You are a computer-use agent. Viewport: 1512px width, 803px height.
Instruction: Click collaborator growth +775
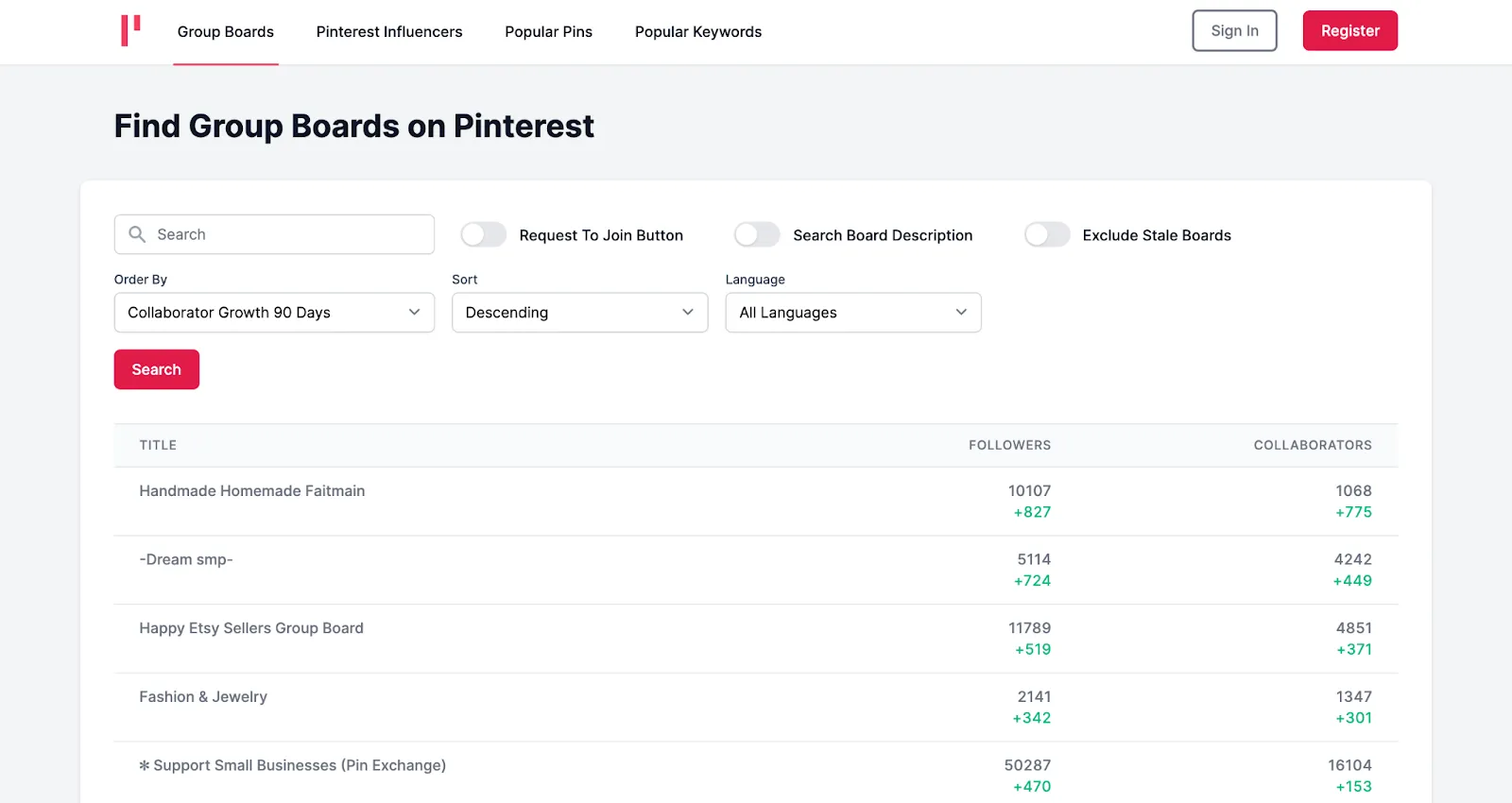click(1353, 512)
